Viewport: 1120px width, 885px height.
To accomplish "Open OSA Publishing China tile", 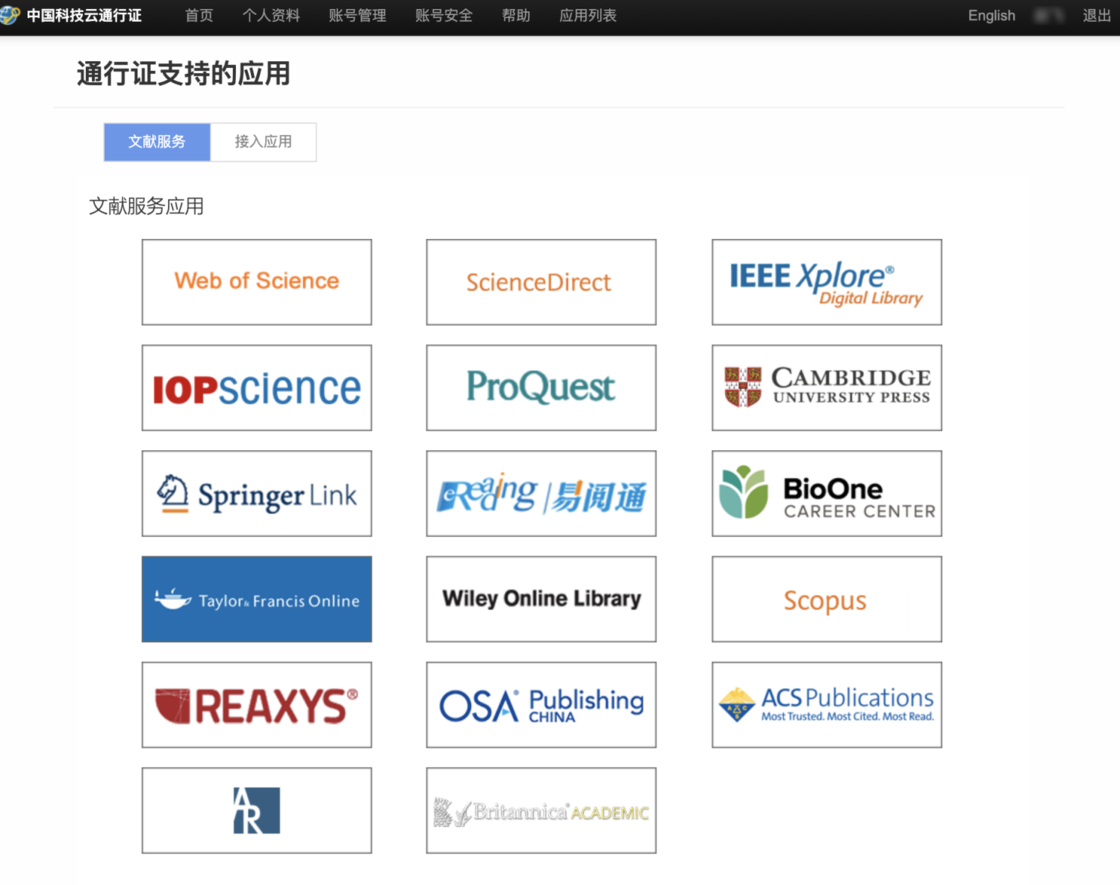I will pyautogui.click(x=541, y=705).
